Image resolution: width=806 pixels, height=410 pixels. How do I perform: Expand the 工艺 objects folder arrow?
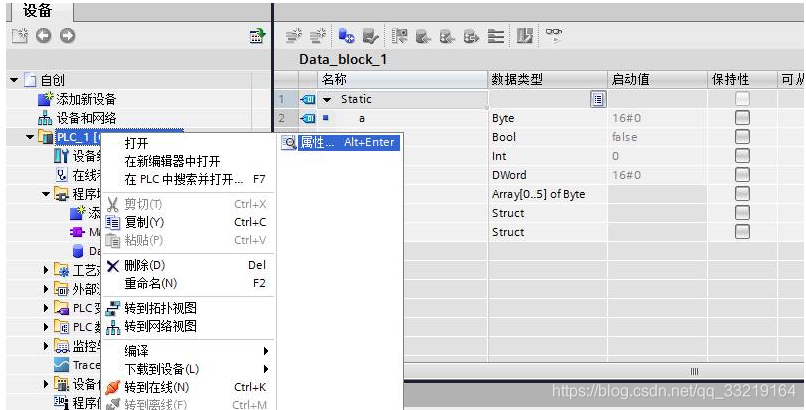(46, 270)
